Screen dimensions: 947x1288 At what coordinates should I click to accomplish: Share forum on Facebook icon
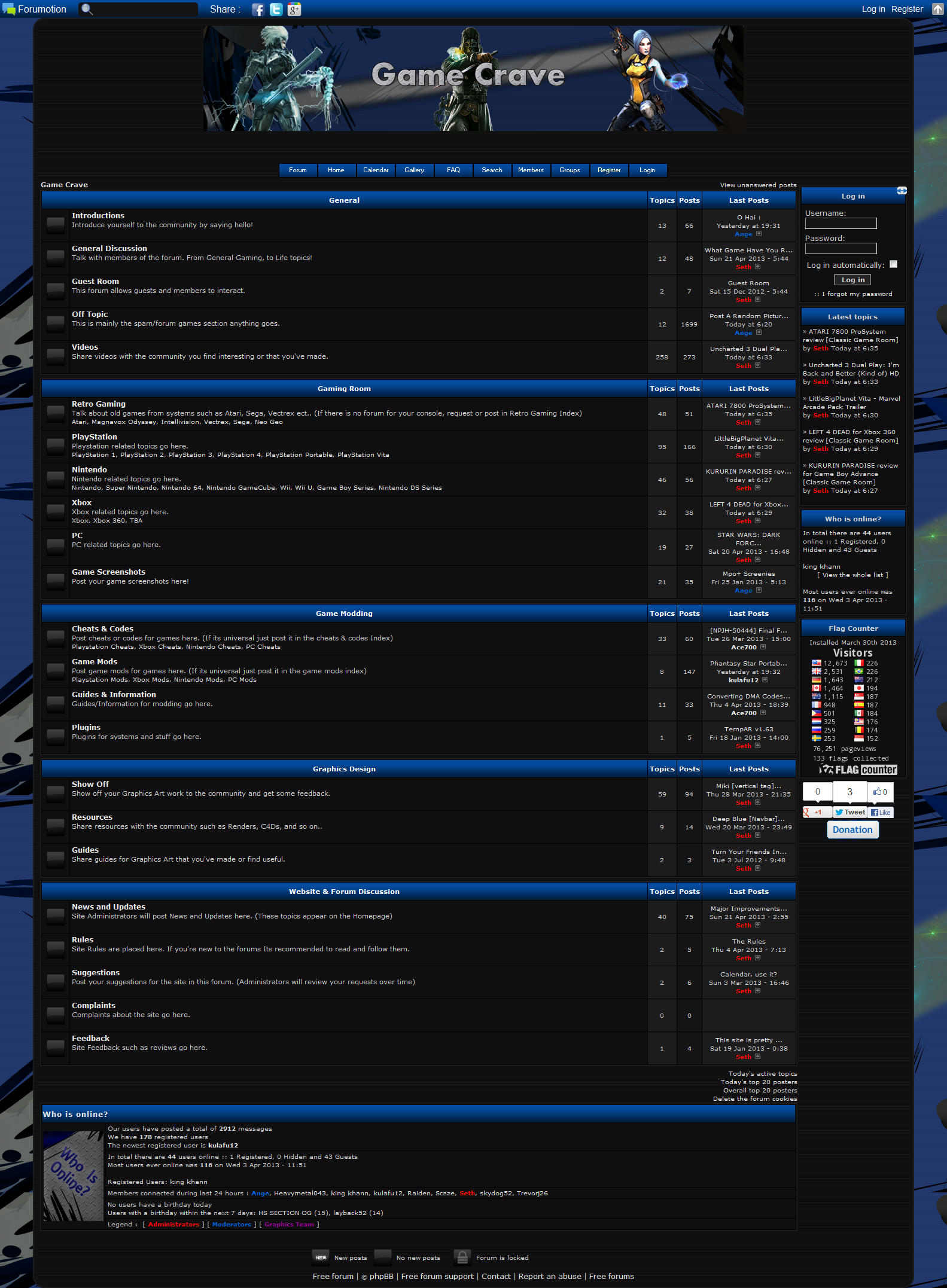(258, 10)
